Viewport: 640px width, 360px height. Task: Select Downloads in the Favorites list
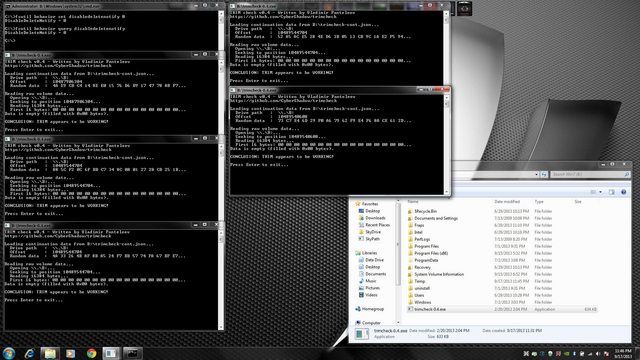(375, 218)
